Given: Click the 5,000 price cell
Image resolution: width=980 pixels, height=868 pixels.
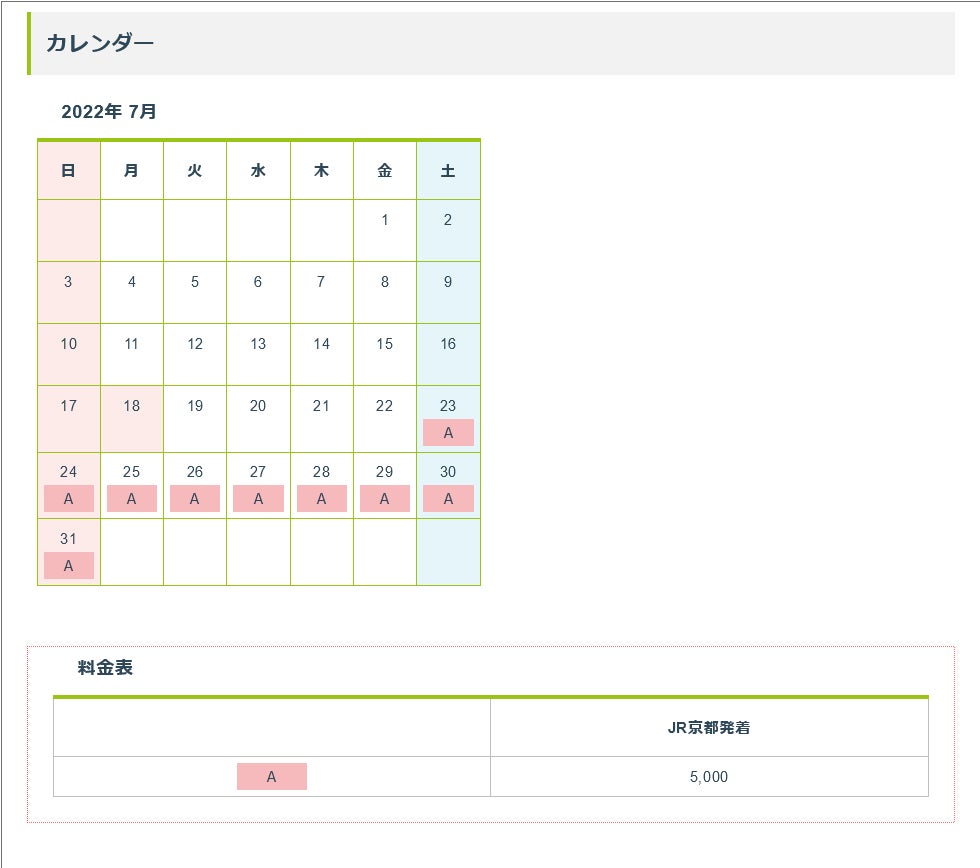Looking at the screenshot, I should [709, 777].
